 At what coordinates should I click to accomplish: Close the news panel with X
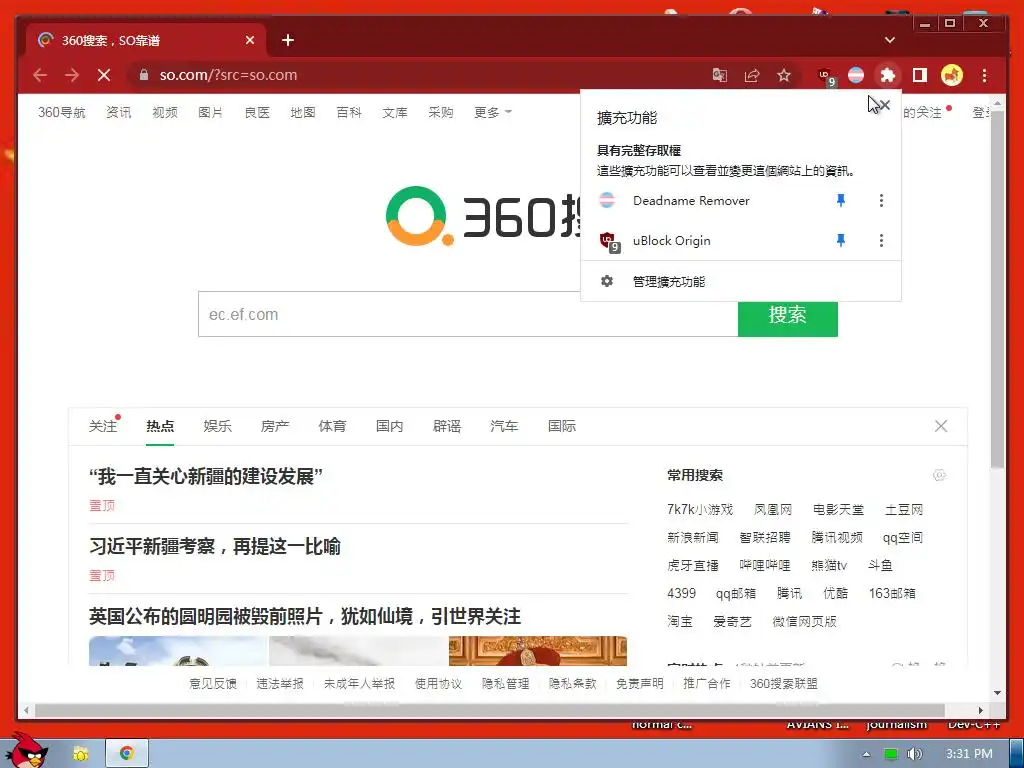coord(941,426)
